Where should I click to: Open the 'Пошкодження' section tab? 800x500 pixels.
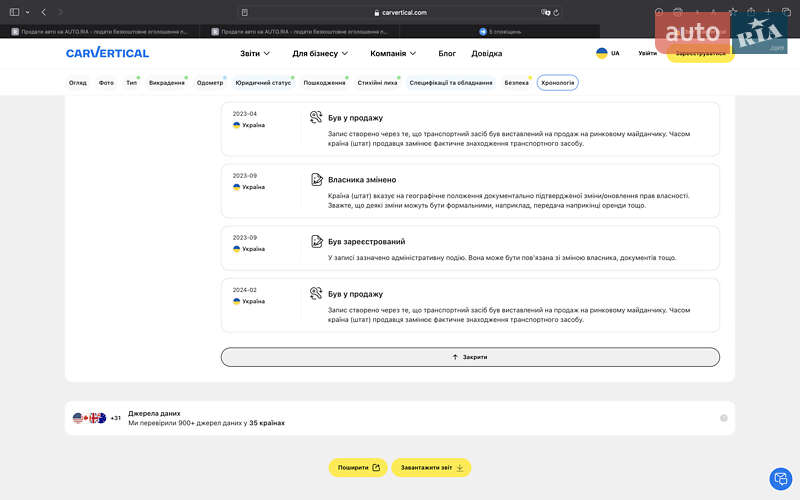tap(324, 83)
